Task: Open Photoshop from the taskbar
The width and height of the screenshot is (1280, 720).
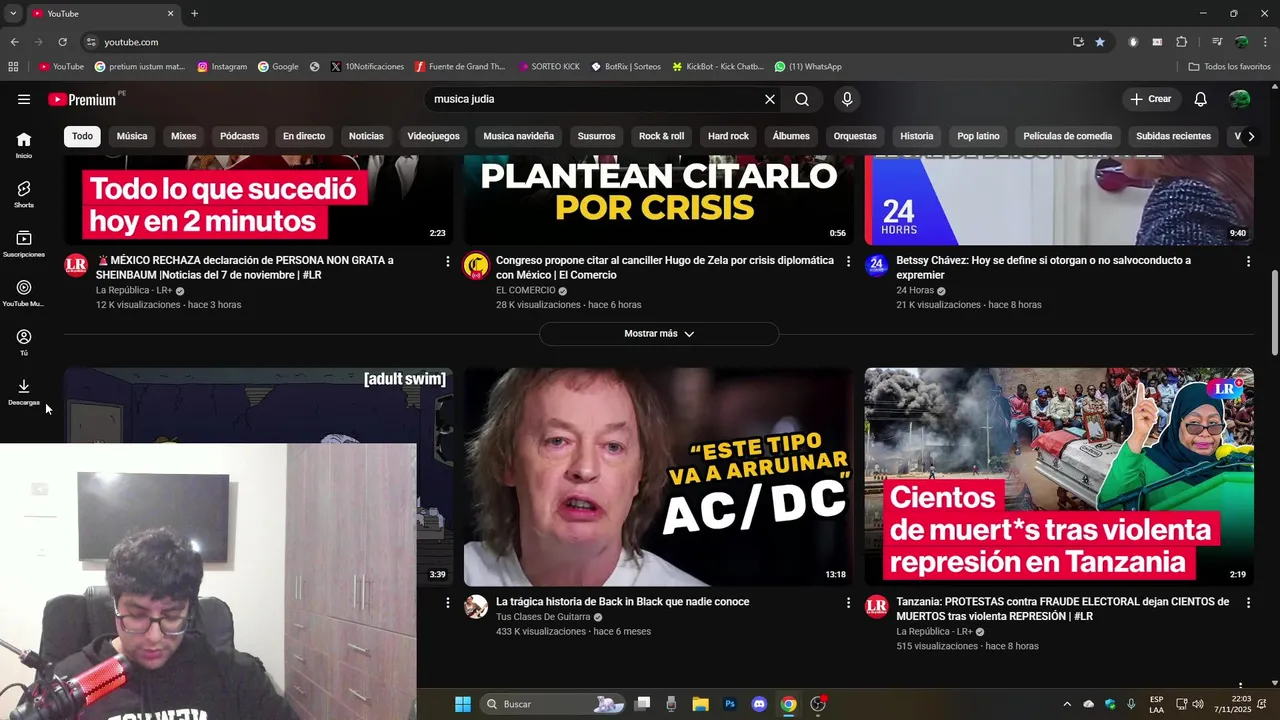Action: click(730, 704)
